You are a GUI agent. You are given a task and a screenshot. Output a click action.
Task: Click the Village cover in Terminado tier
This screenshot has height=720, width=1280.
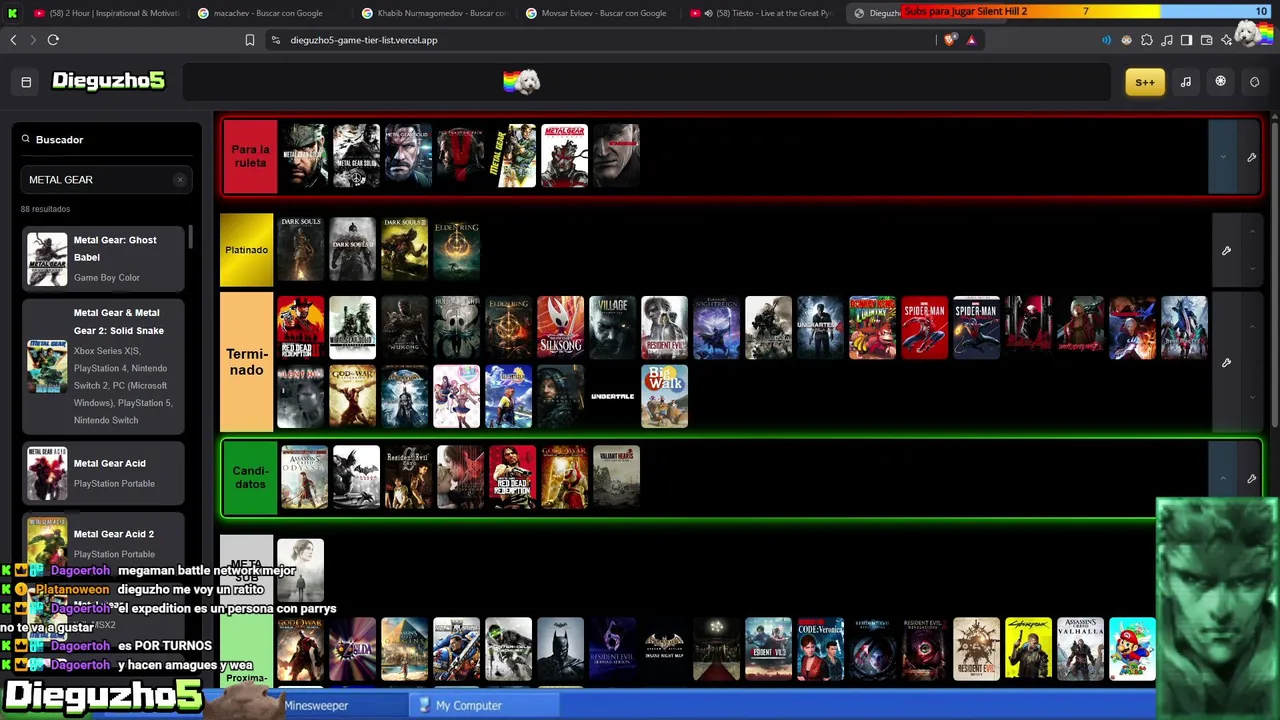point(613,327)
